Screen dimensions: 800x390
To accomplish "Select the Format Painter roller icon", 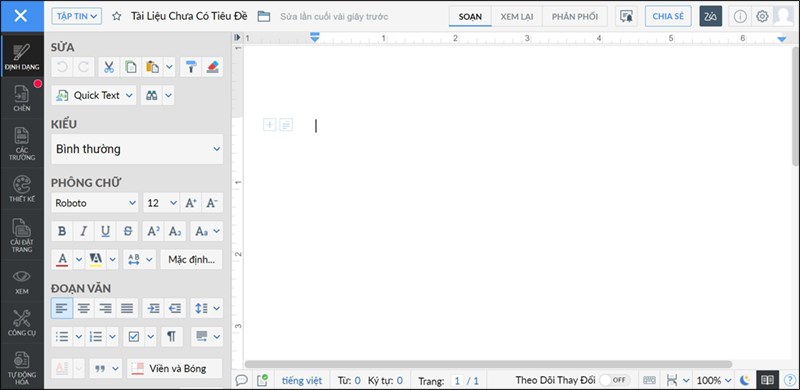I will [x=191, y=67].
